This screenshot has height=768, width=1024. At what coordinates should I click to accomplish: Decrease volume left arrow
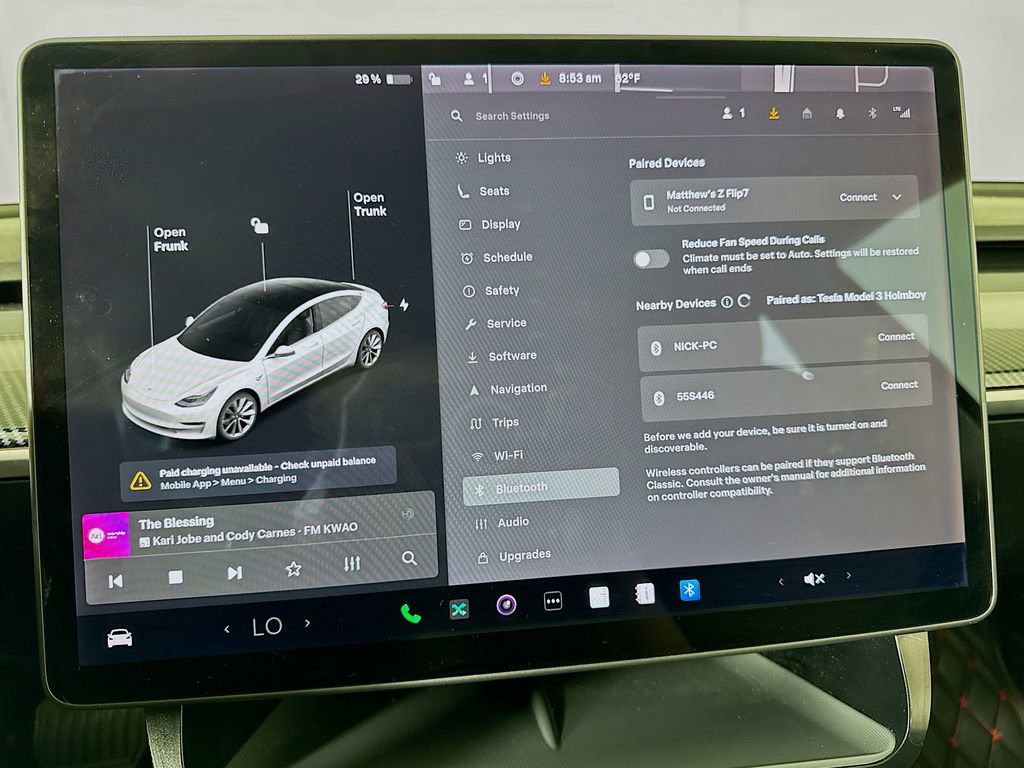(781, 581)
